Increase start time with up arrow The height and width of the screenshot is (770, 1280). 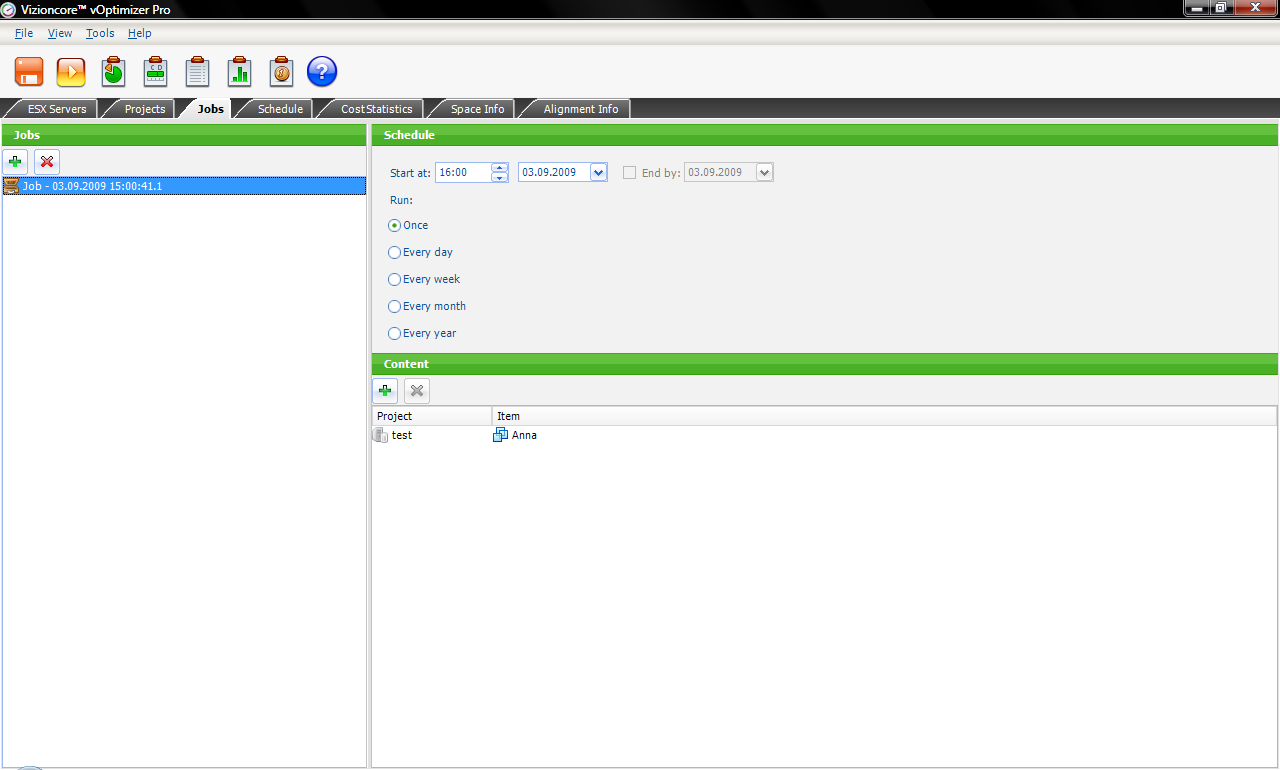(x=500, y=168)
